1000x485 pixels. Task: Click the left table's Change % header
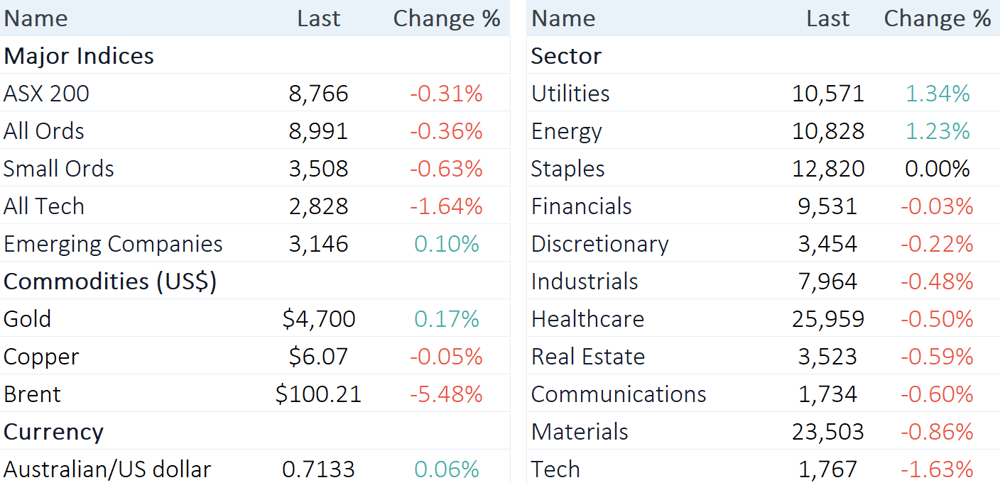point(446,19)
